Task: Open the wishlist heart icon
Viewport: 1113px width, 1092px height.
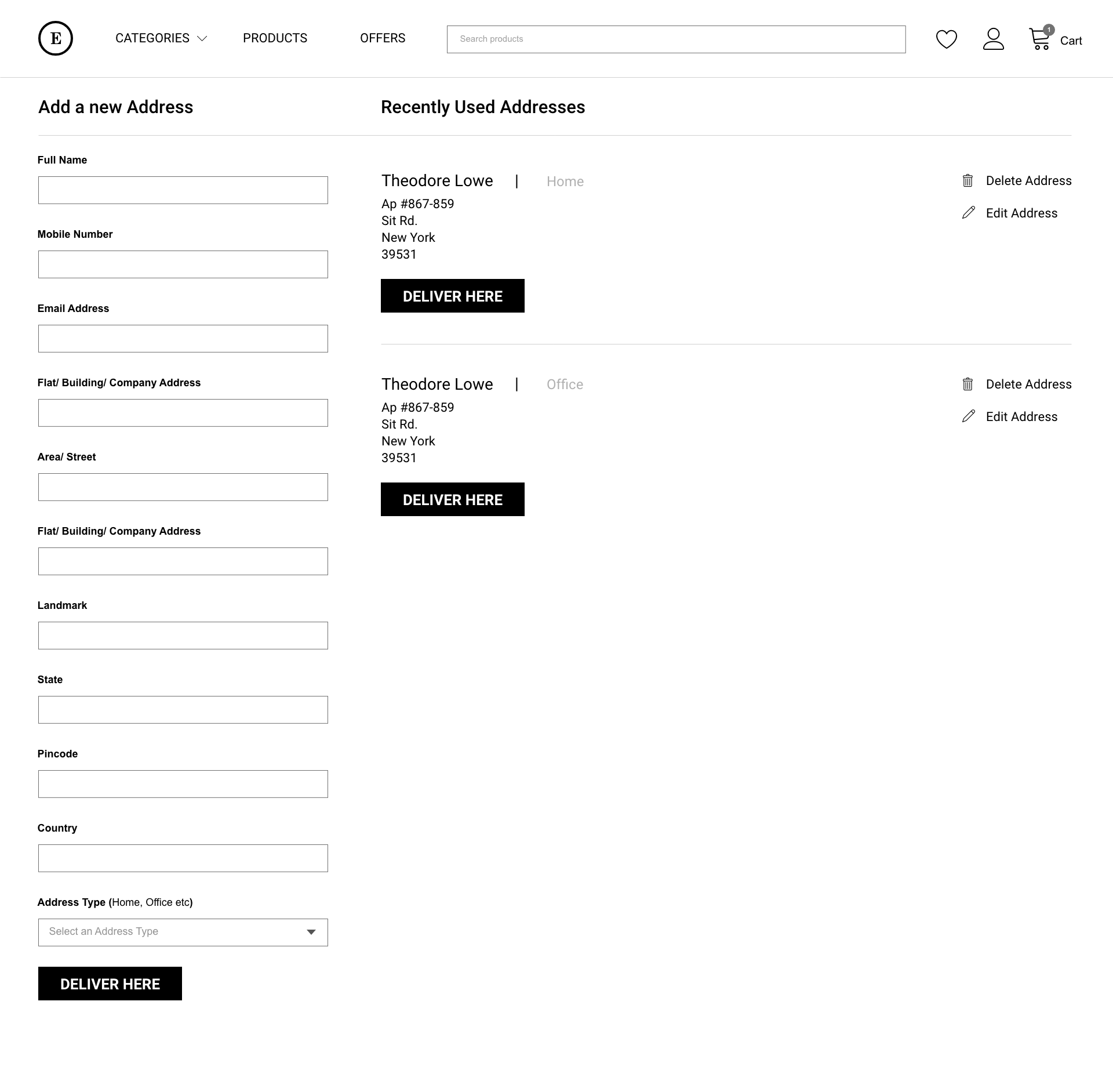Action: point(946,39)
